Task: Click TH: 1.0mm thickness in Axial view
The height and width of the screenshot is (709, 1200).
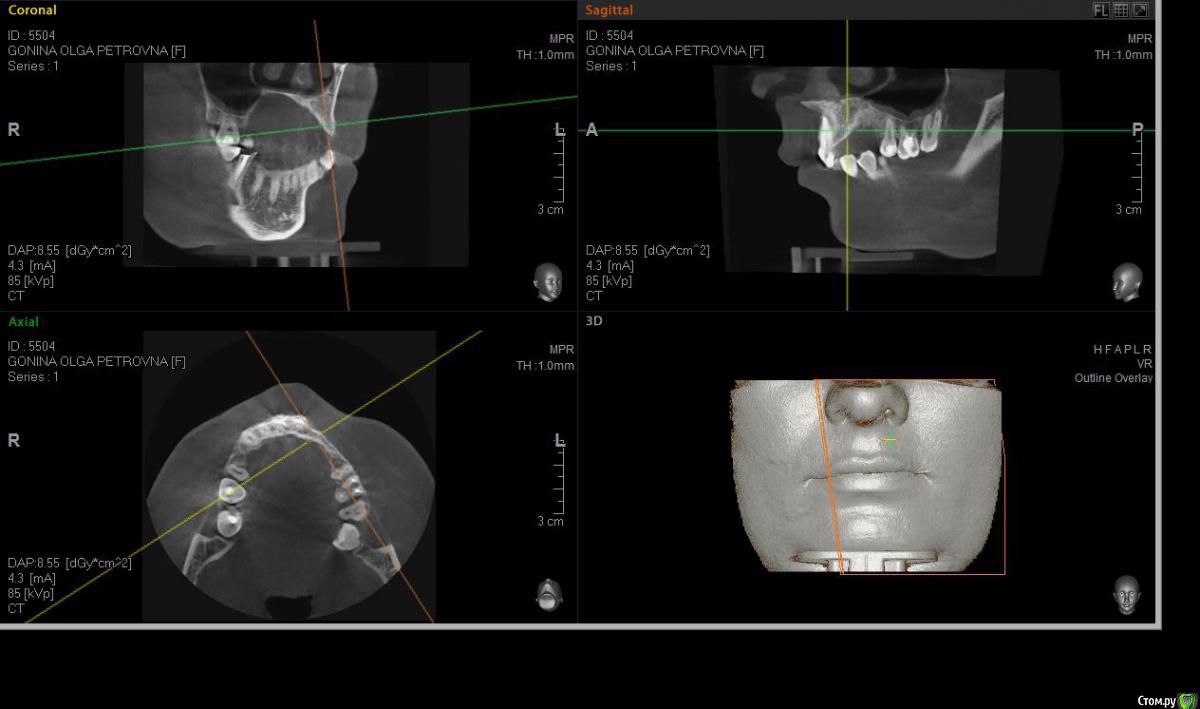Action: (x=545, y=366)
